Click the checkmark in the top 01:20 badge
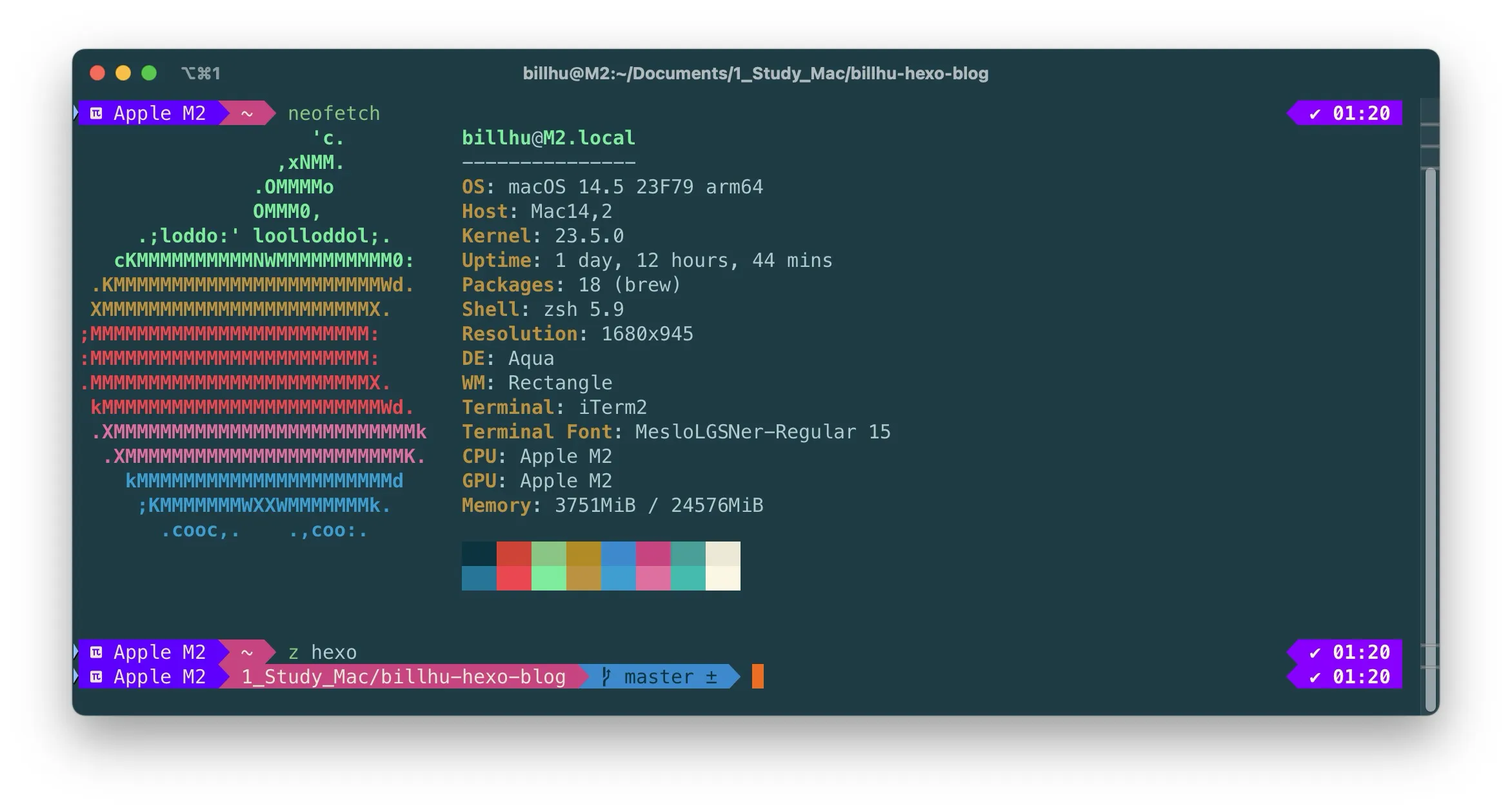1512x811 pixels. click(1315, 114)
